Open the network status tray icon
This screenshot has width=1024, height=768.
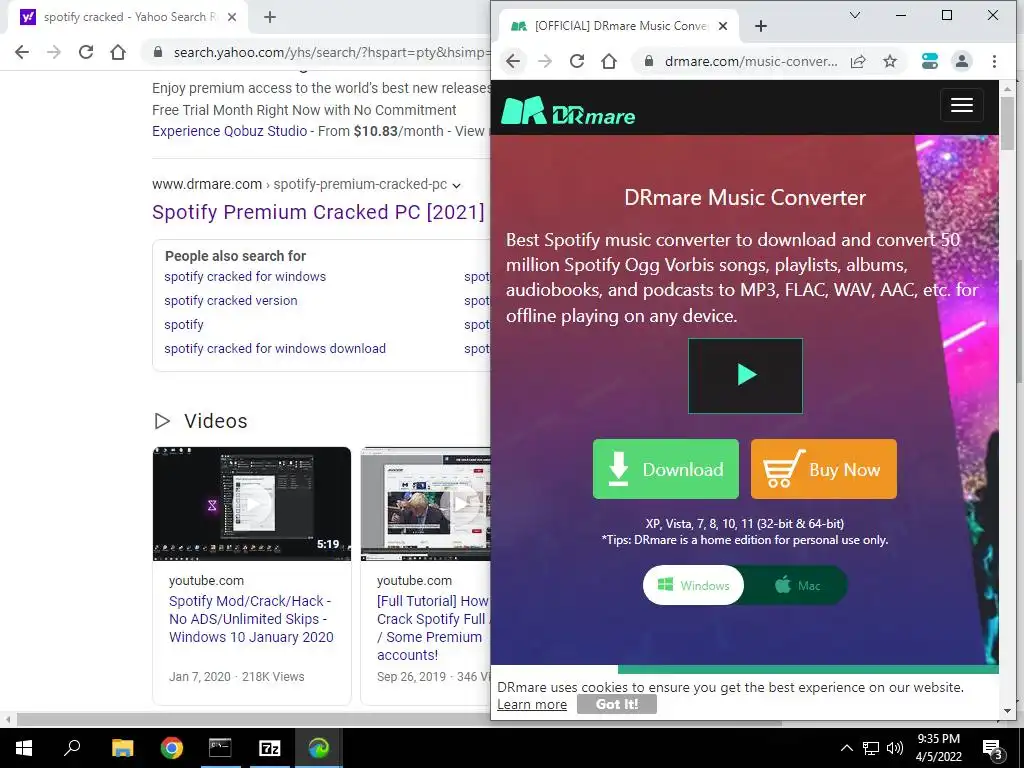coord(871,748)
